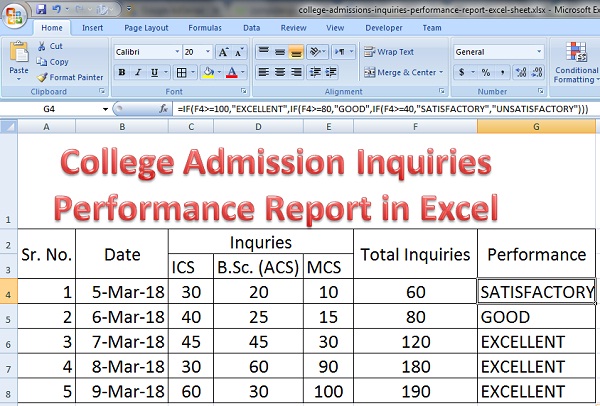Click the Merge & Center button
Viewport: 600px width, 406px height.
click(400, 72)
